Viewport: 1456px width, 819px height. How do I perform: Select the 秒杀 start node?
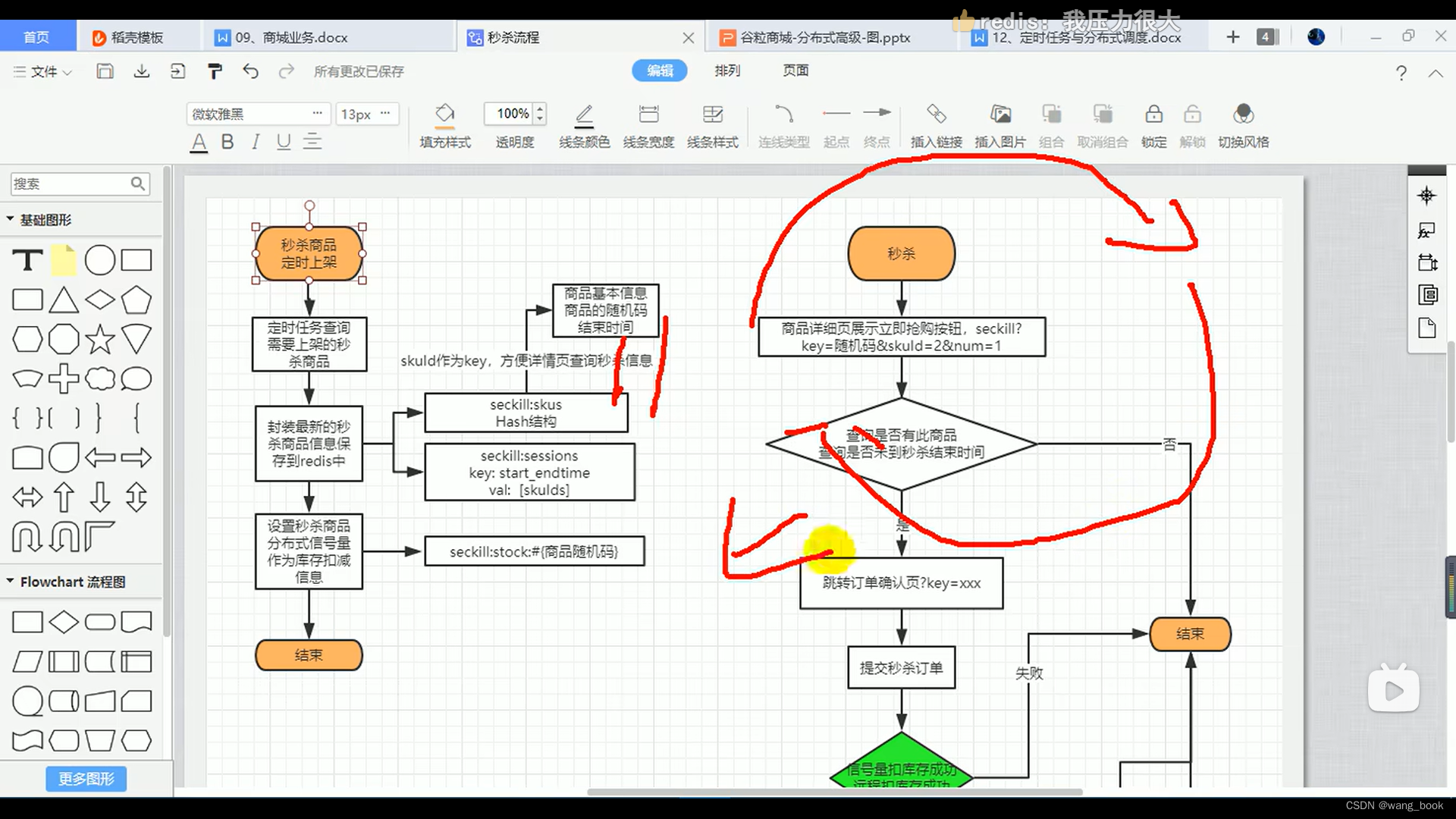point(902,253)
